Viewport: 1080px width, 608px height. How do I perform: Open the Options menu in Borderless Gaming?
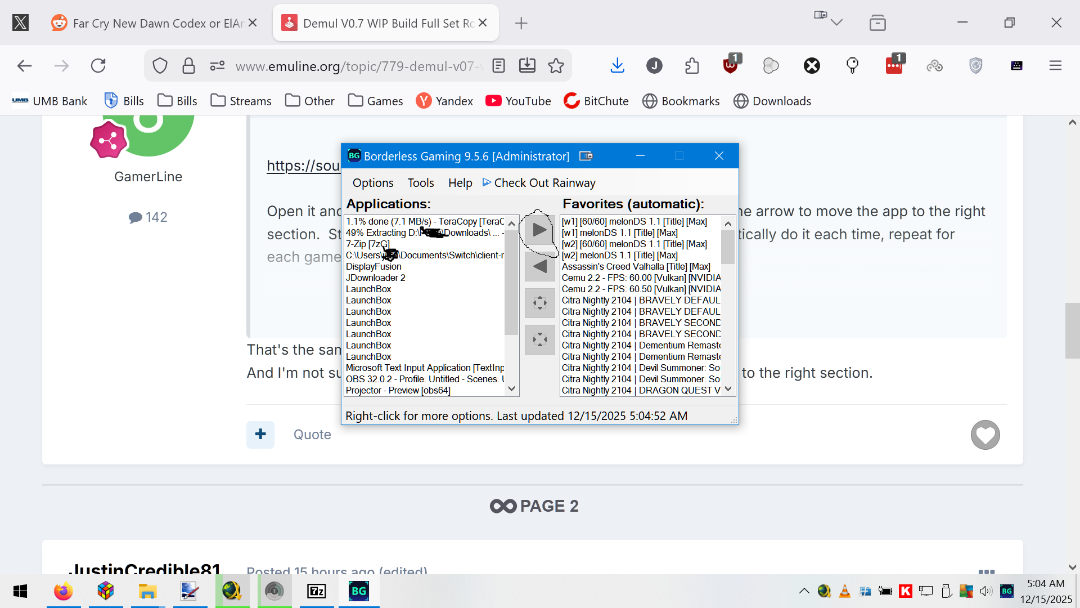373,183
